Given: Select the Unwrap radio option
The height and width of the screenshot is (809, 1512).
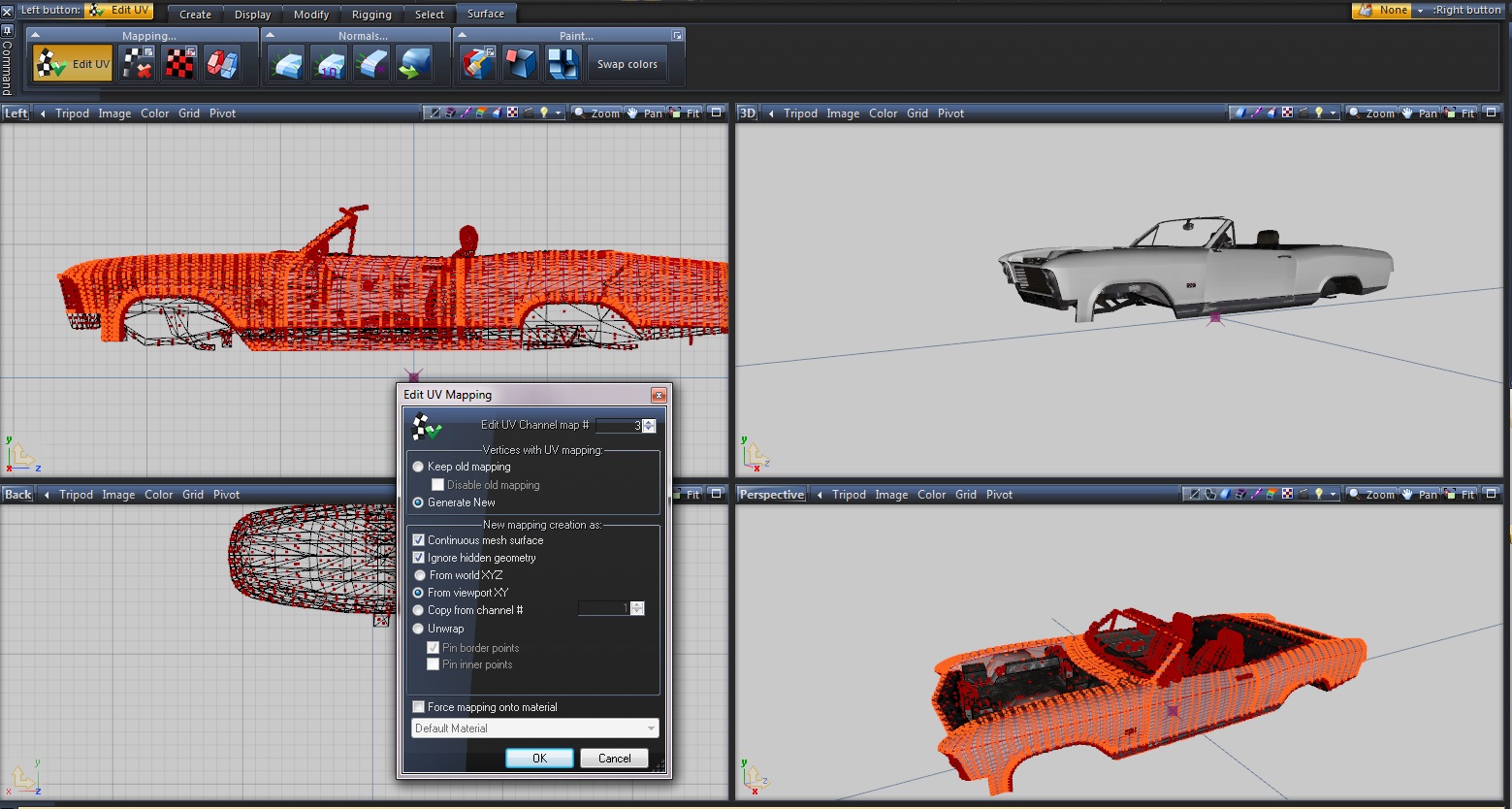Looking at the screenshot, I should pos(419,629).
